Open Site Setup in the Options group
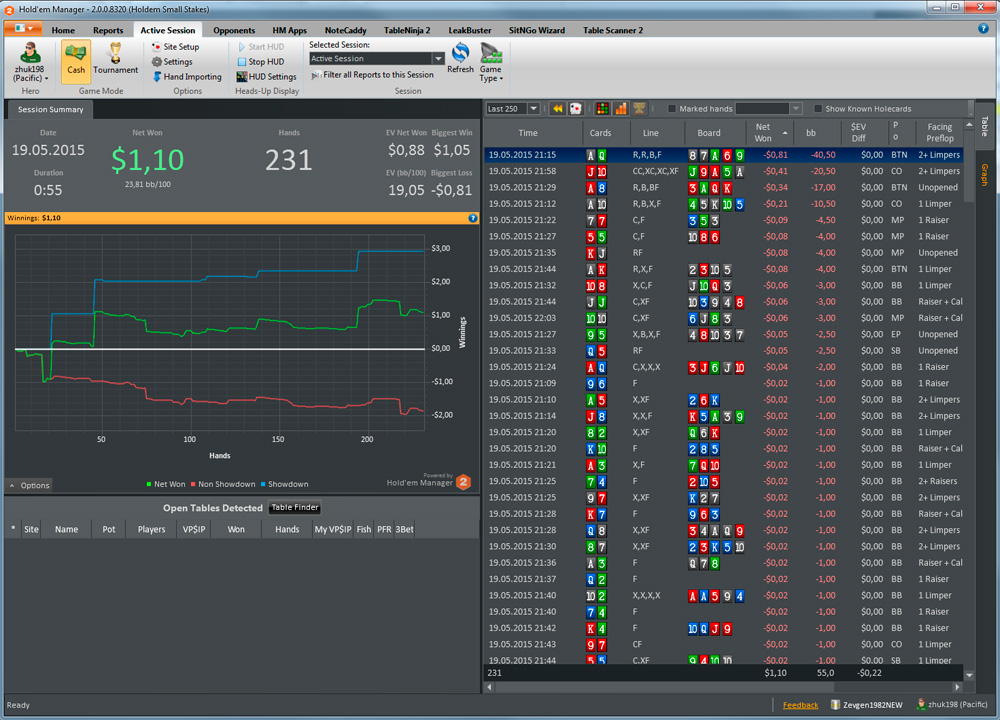 tap(175, 47)
